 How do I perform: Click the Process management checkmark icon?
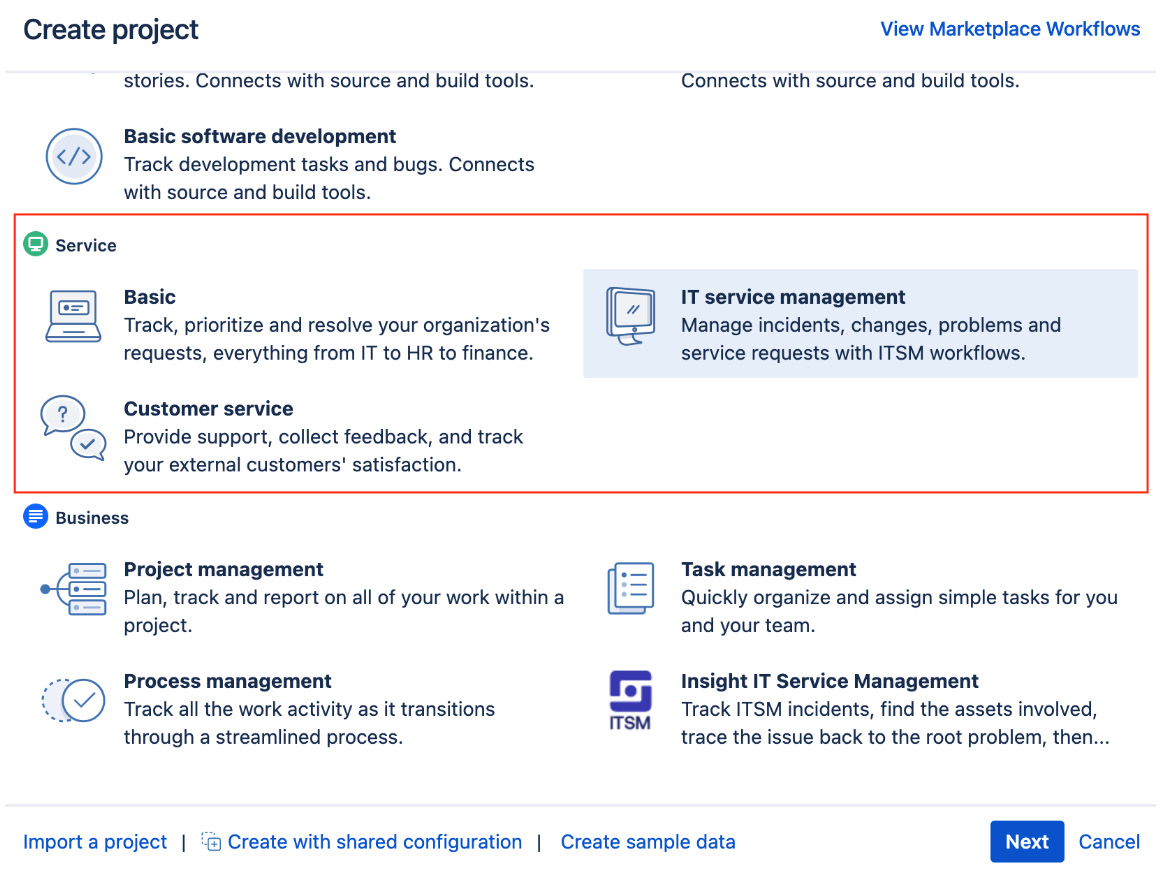point(73,700)
